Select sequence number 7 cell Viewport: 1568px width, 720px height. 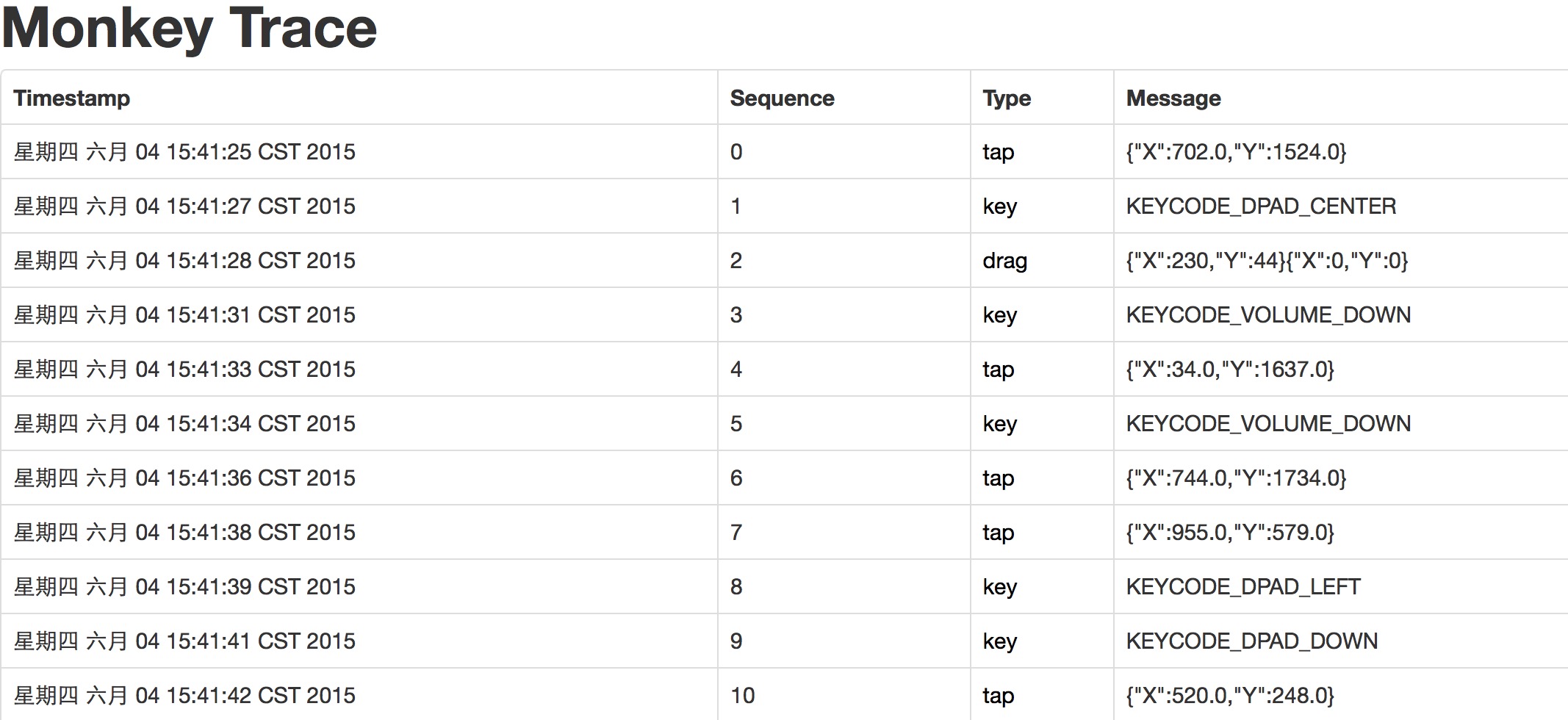pyautogui.click(x=736, y=533)
